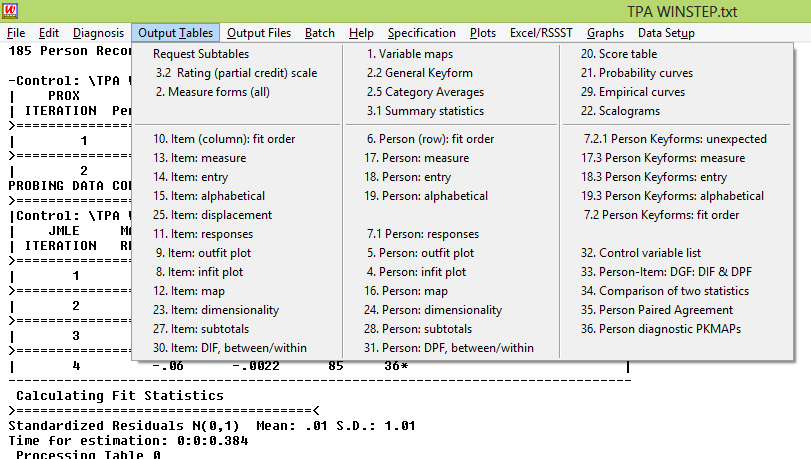
Task: Open the Diagnosis menu
Action: (x=99, y=33)
